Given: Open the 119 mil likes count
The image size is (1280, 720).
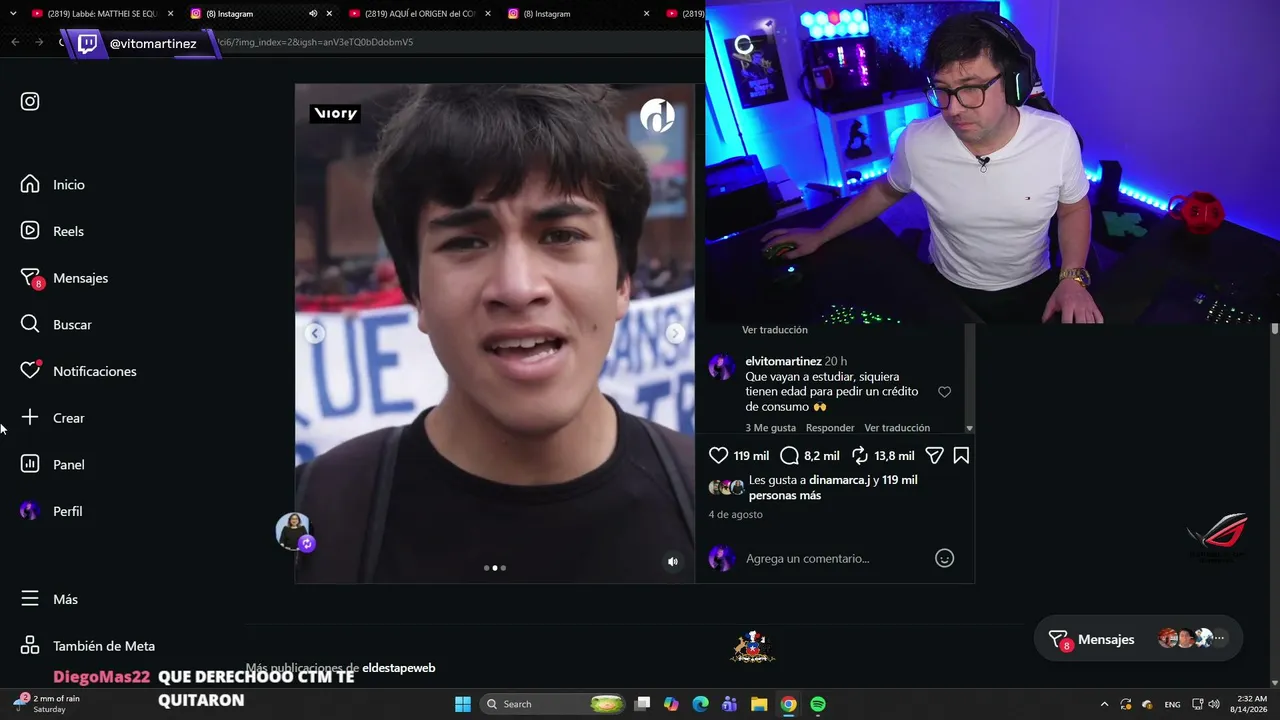Looking at the screenshot, I should 751,456.
